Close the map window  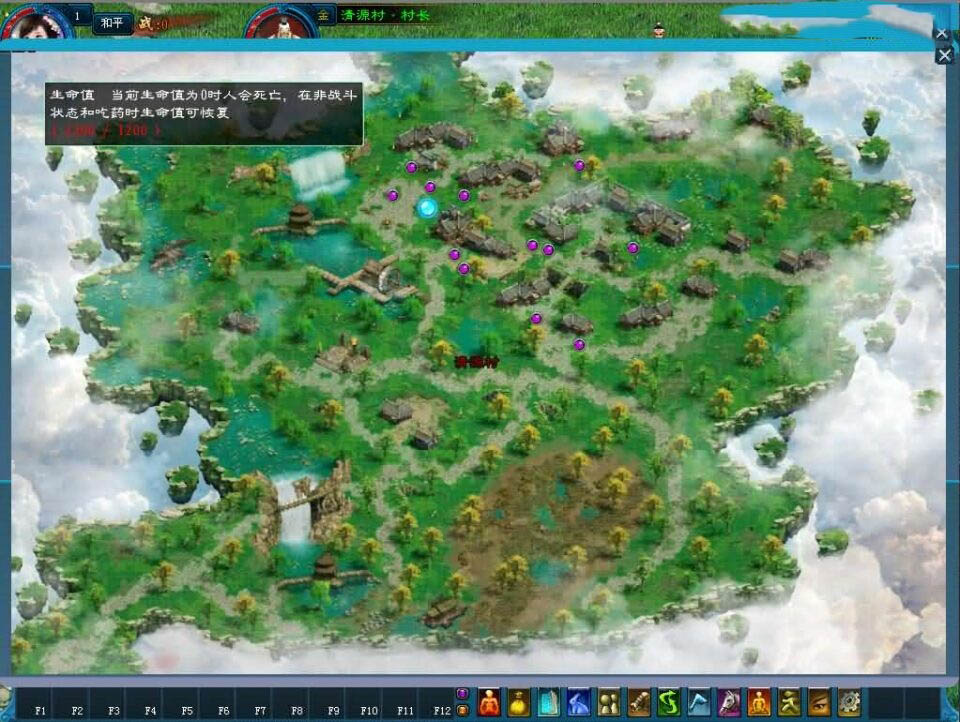tap(945, 56)
